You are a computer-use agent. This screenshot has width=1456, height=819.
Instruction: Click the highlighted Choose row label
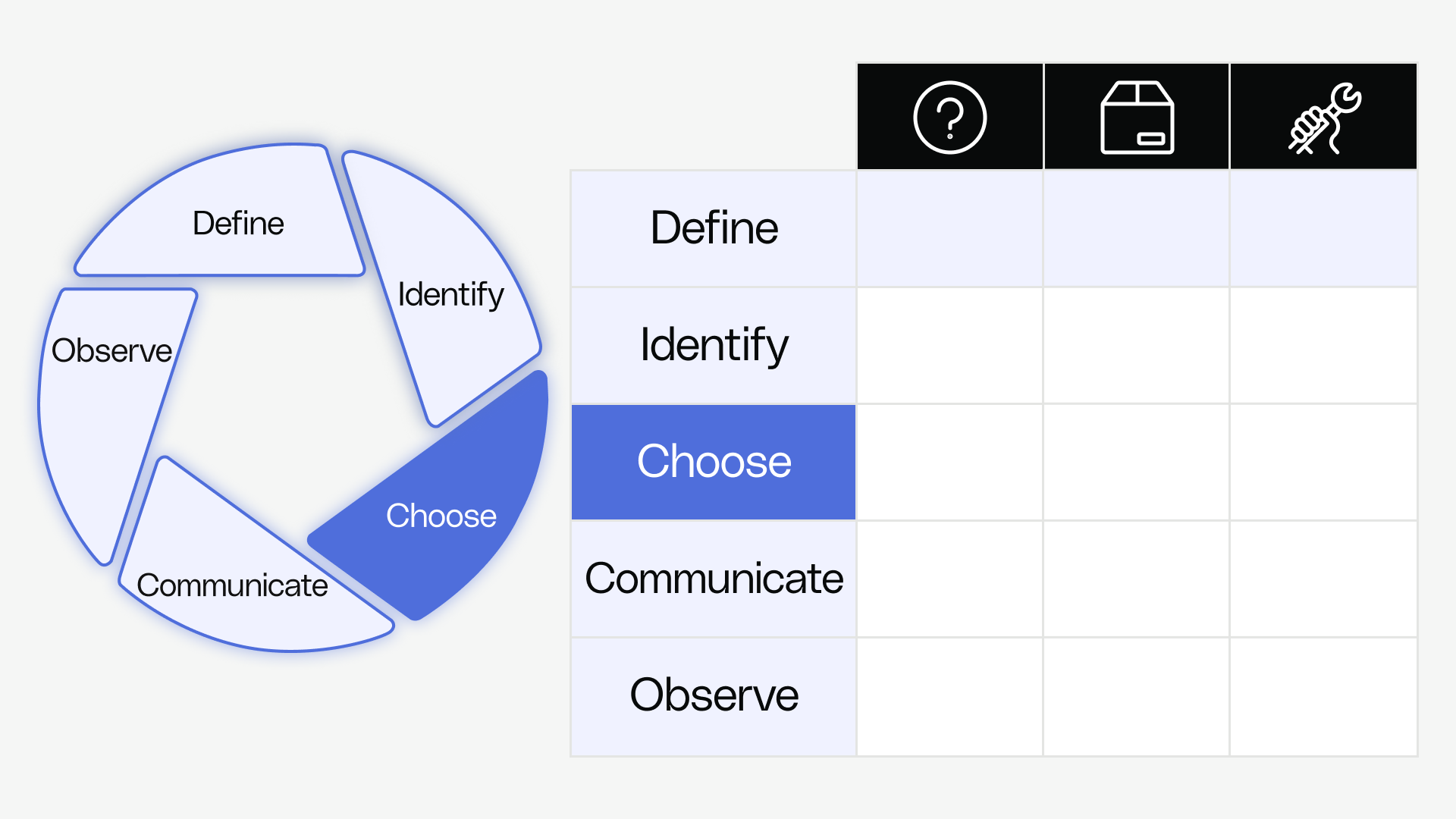coord(714,462)
